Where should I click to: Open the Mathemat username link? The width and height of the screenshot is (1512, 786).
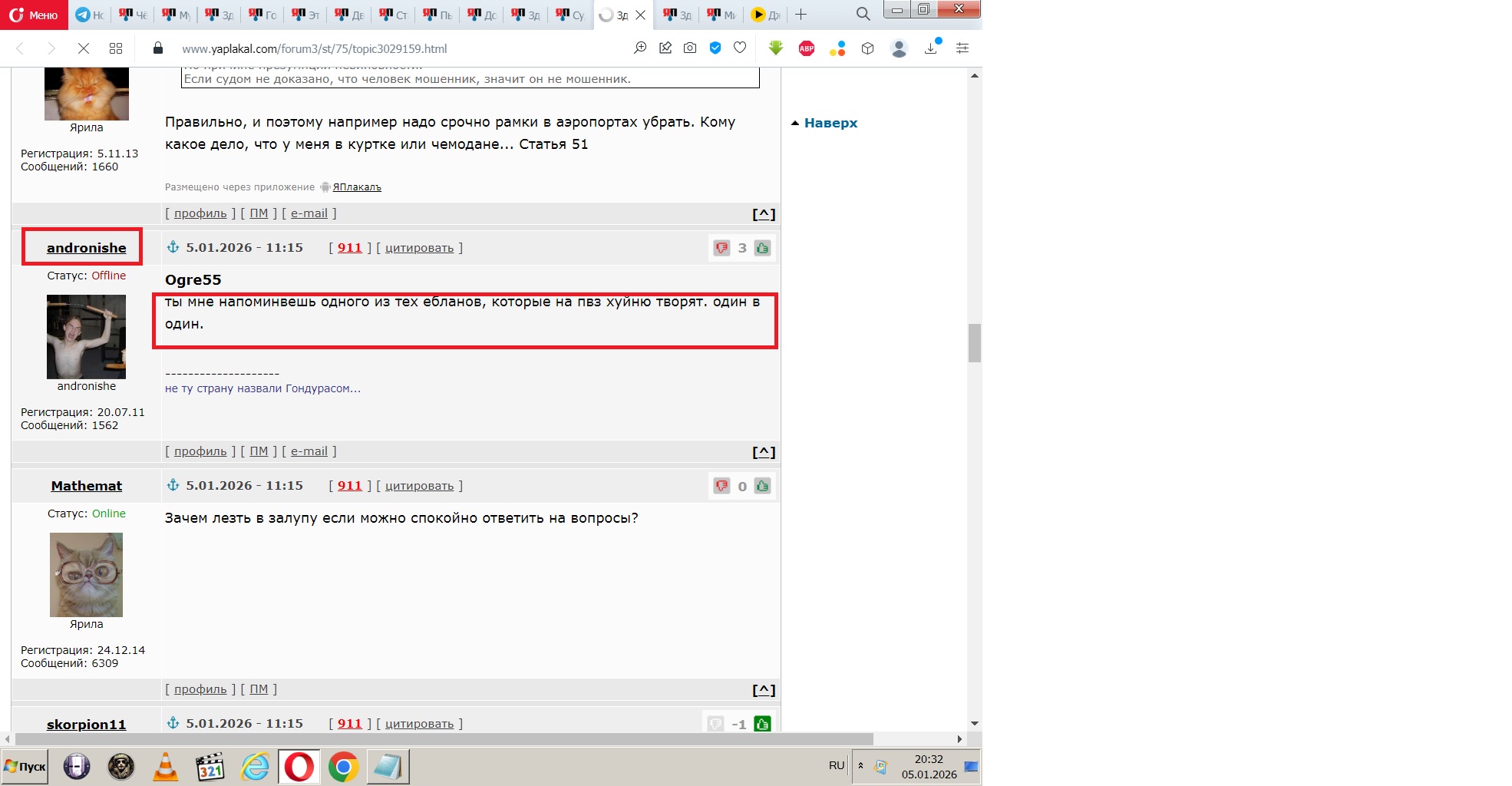87,486
